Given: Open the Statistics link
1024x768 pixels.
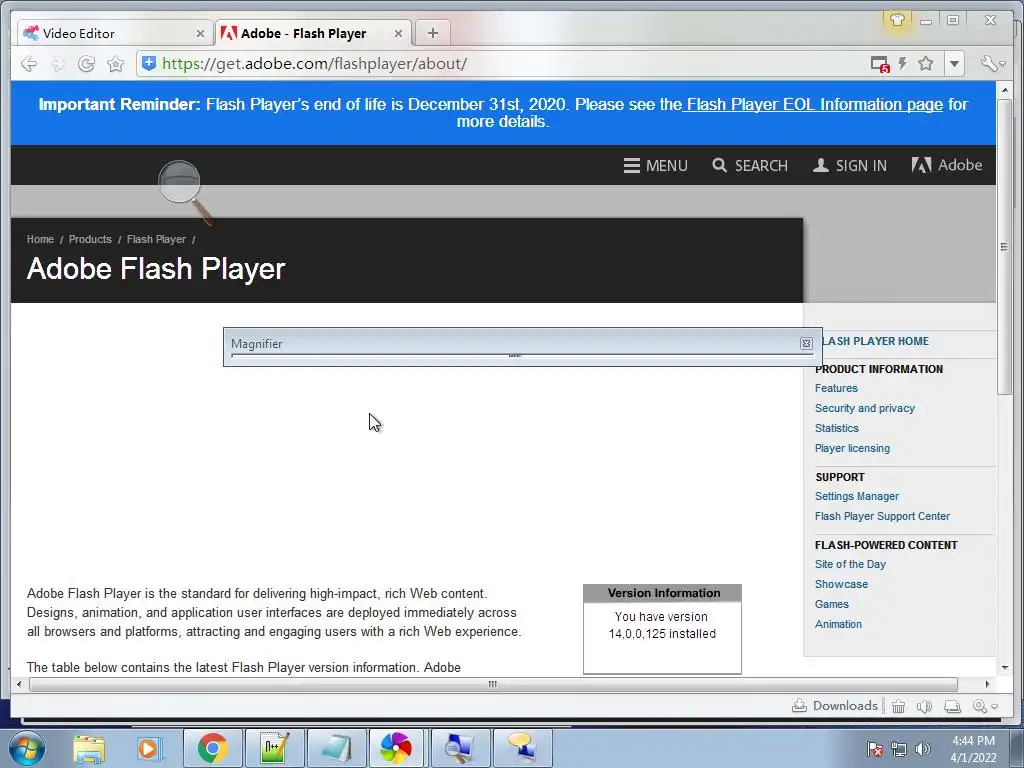Looking at the screenshot, I should pyautogui.click(x=837, y=428).
